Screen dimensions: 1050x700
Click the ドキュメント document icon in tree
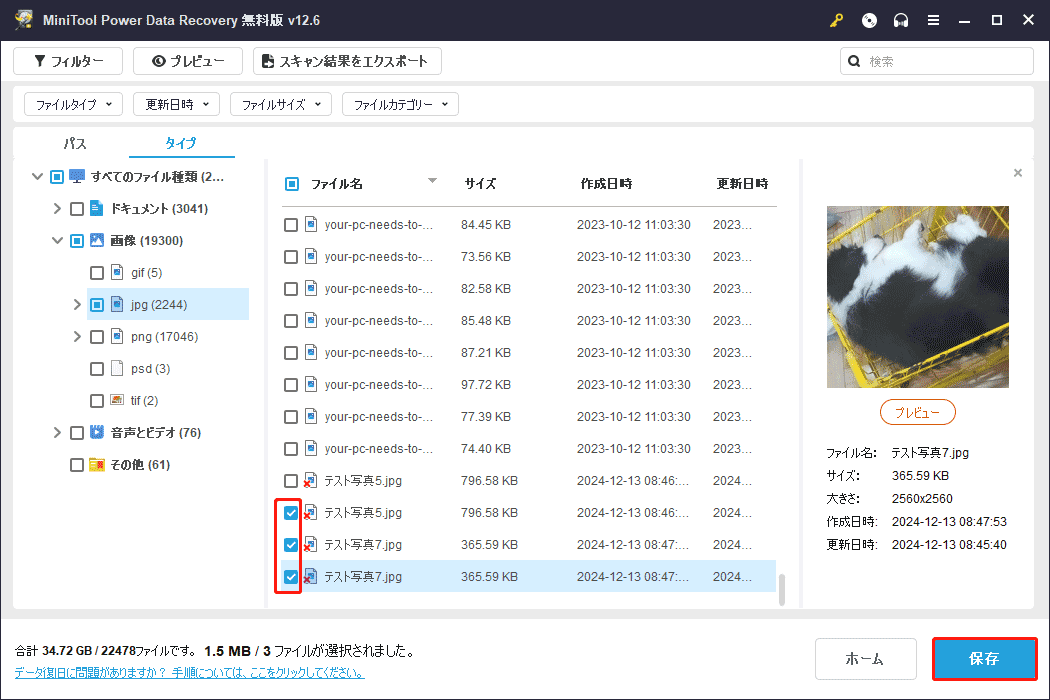coord(97,209)
